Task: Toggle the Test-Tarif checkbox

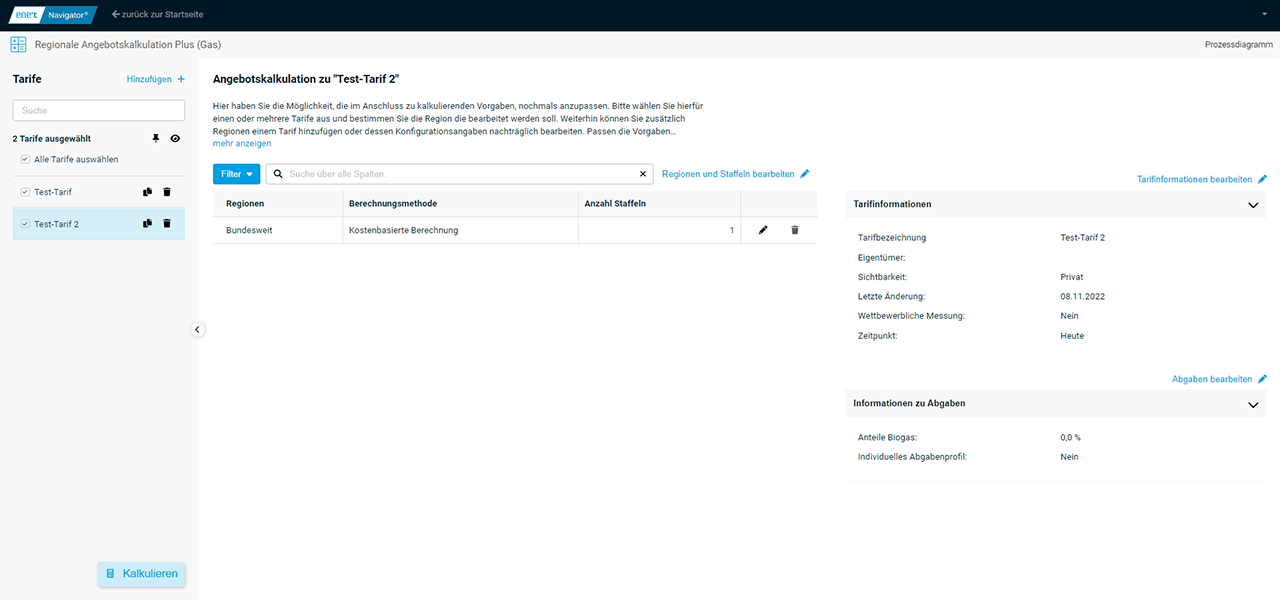Action: [x=25, y=192]
